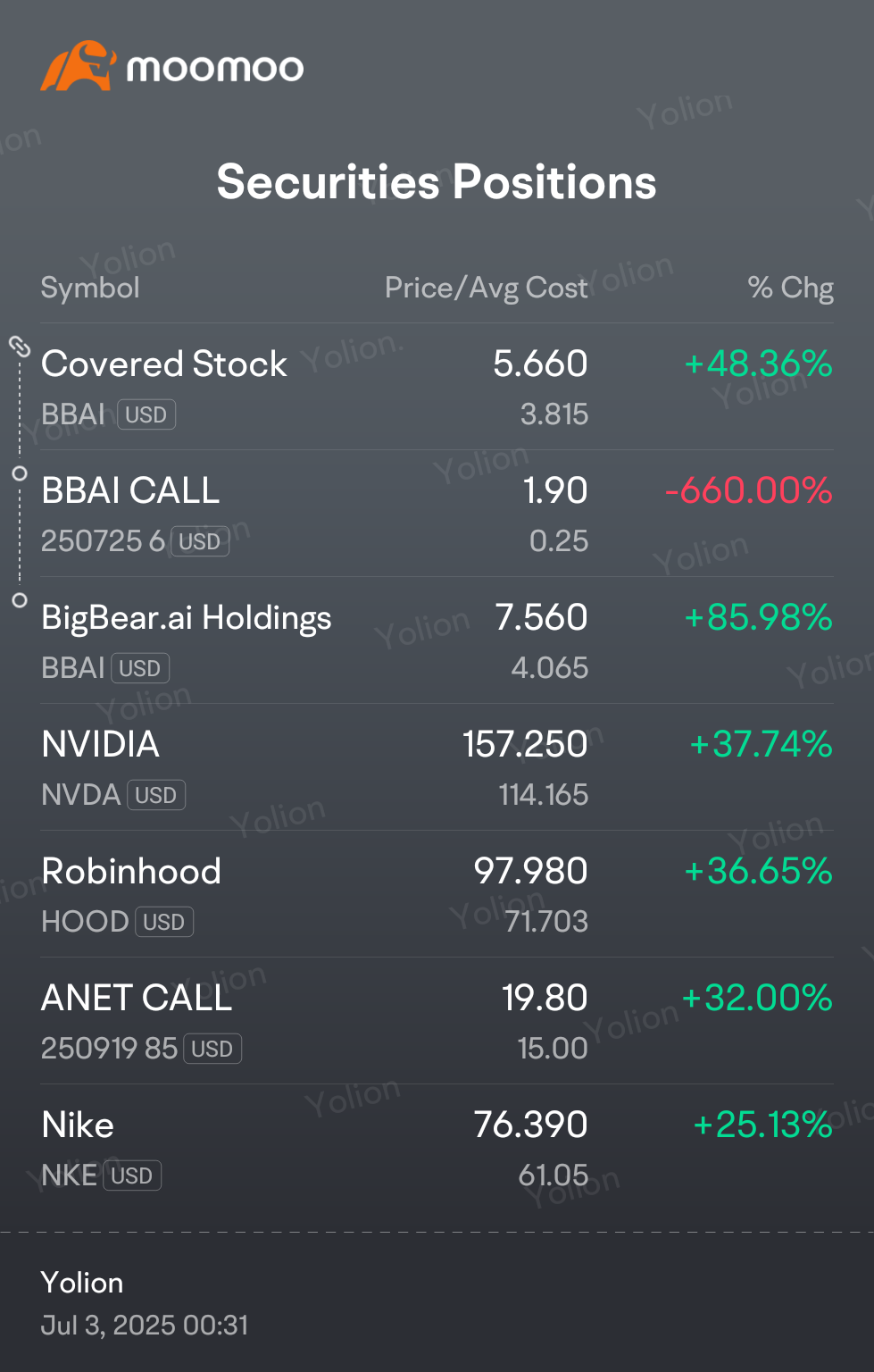Click the USD badge next to HOOD

pos(164,922)
